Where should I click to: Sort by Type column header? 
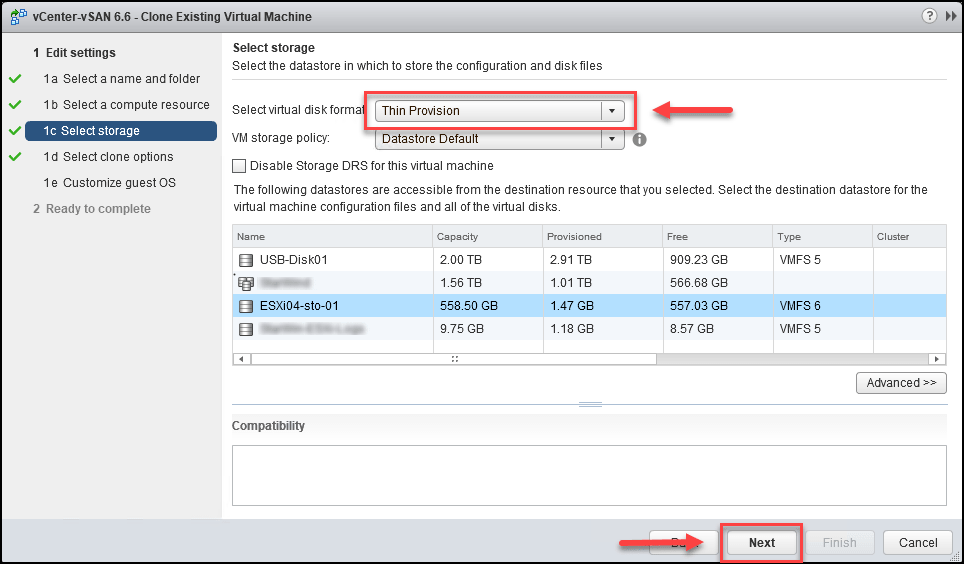click(x=823, y=237)
